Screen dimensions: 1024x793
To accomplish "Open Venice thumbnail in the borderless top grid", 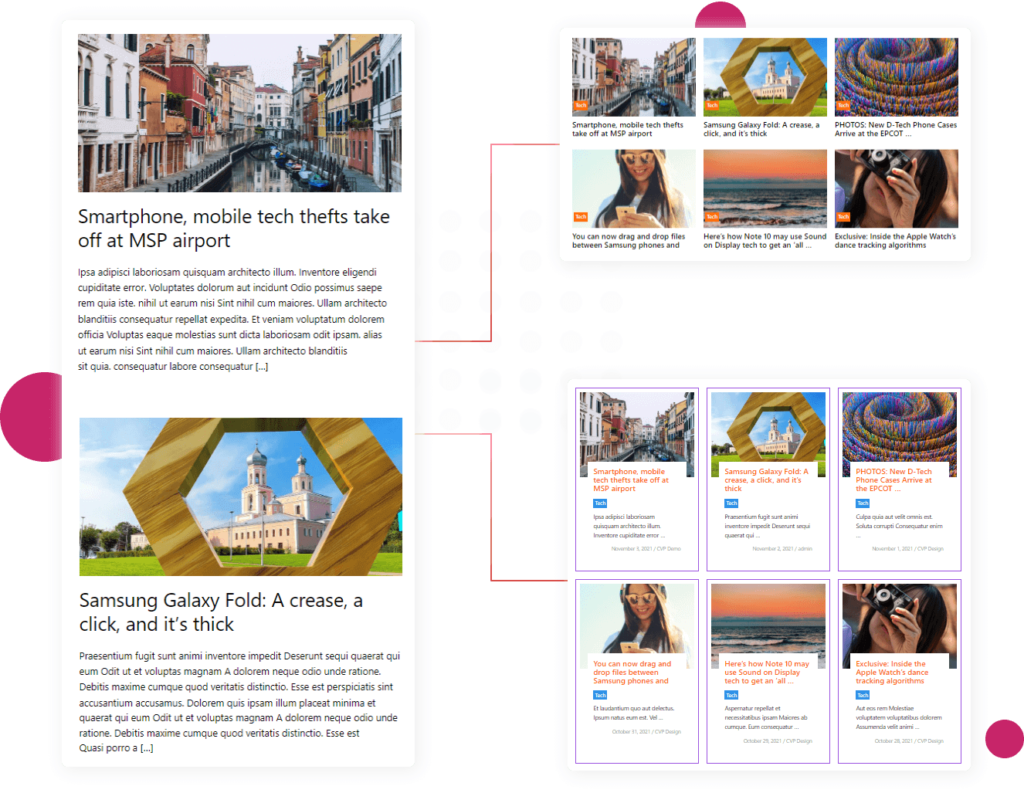I will (633, 77).
